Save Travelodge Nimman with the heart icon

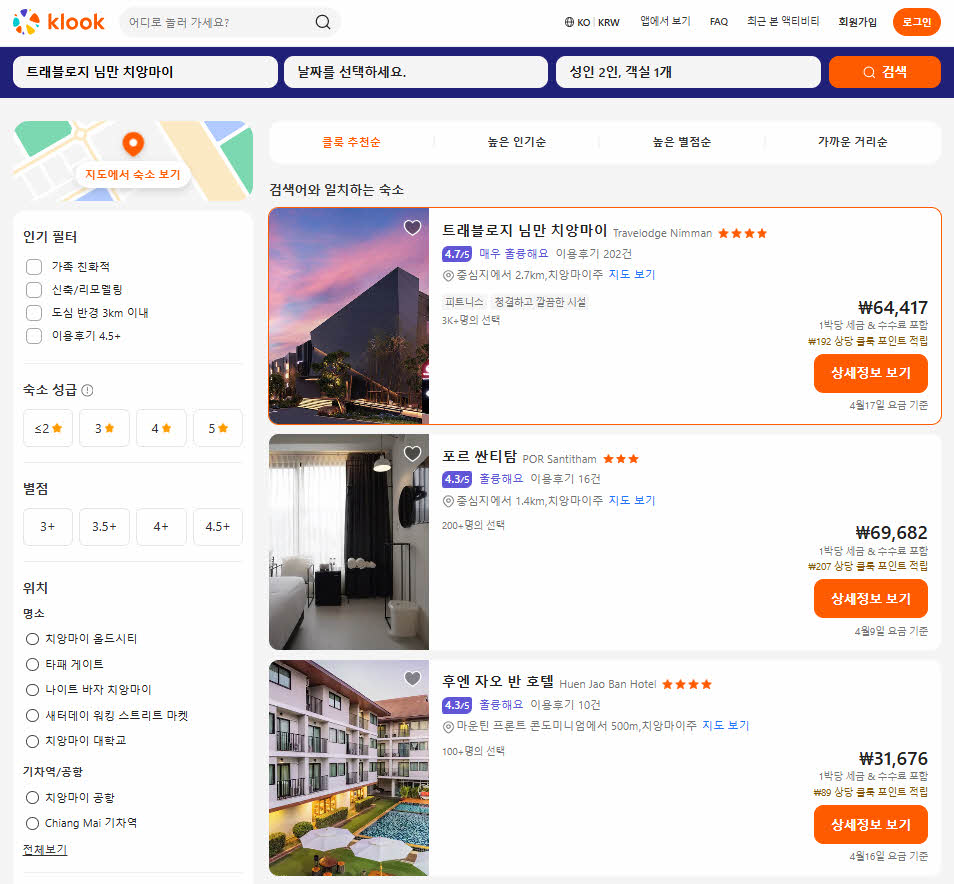coord(413,228)
